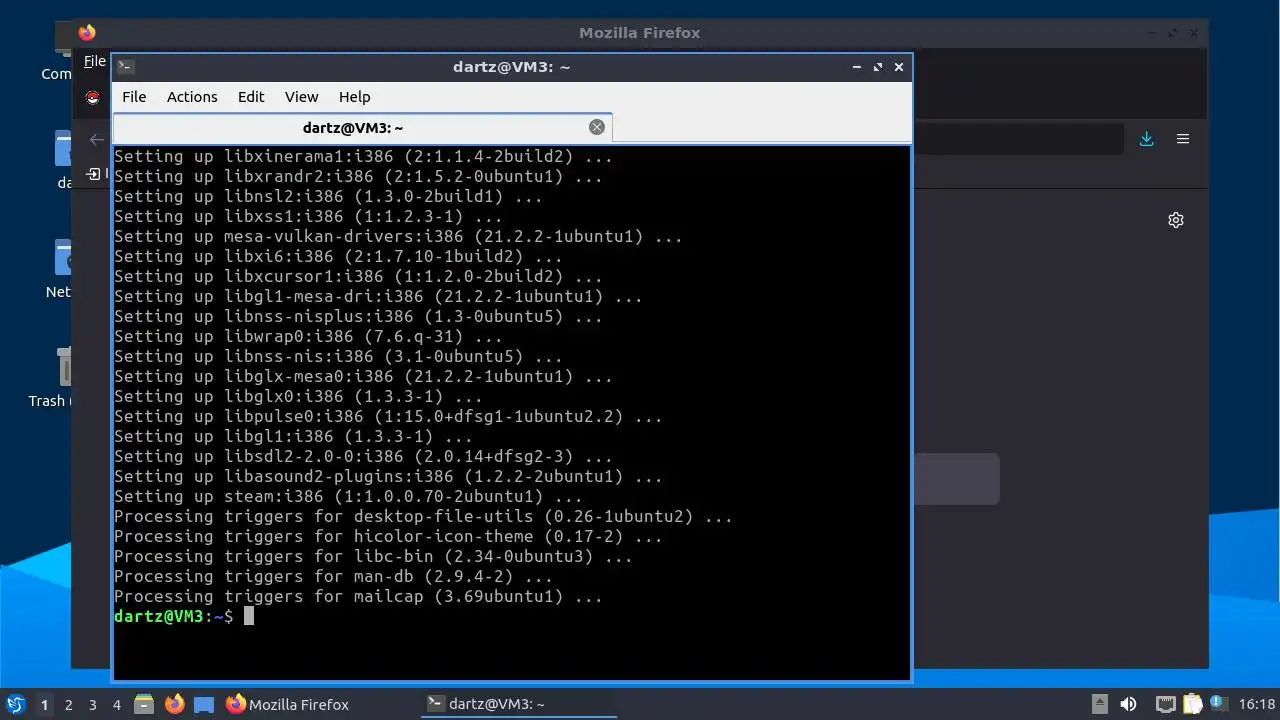Open the volume control tray icon
Viewport: 1280px width, 720px height.
pyautogui.click(x=1128, y=704)
